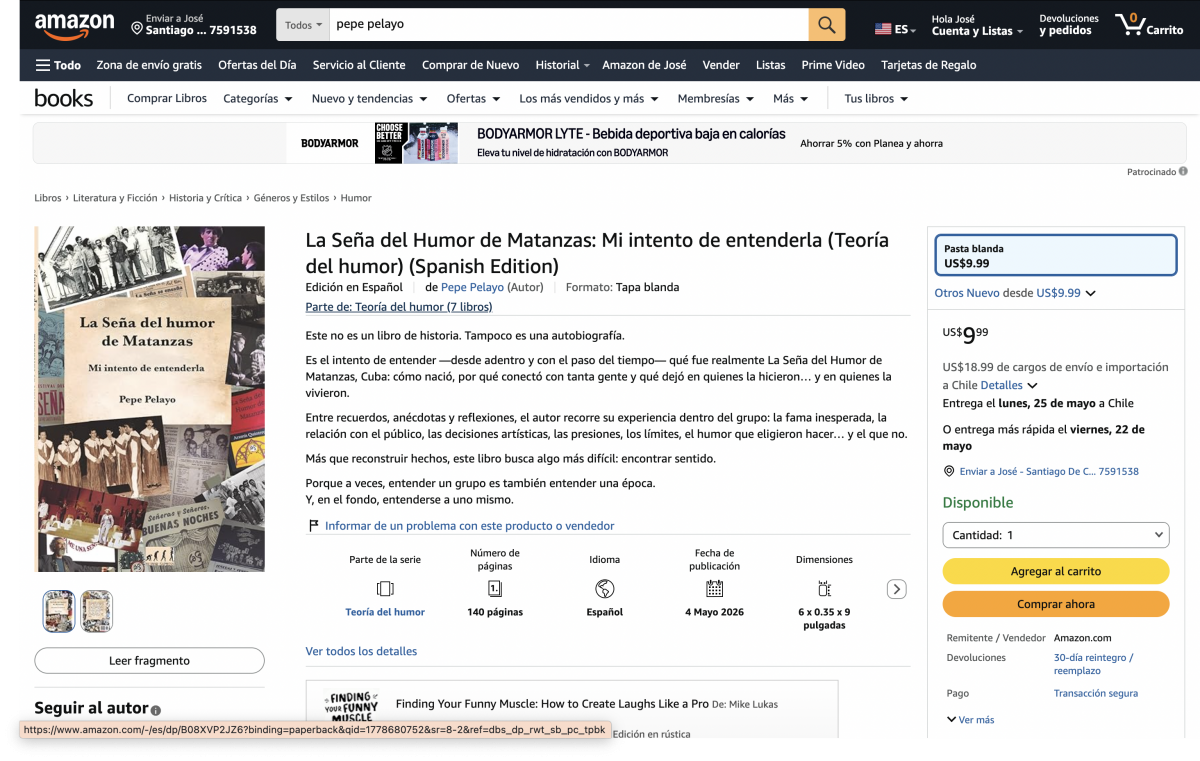Image resolution: width=1200 pixels, height=761 pixels.
Task: Open Parte de: Teoría del humor link
Action: pyautogui.click(x=399, y=307)
